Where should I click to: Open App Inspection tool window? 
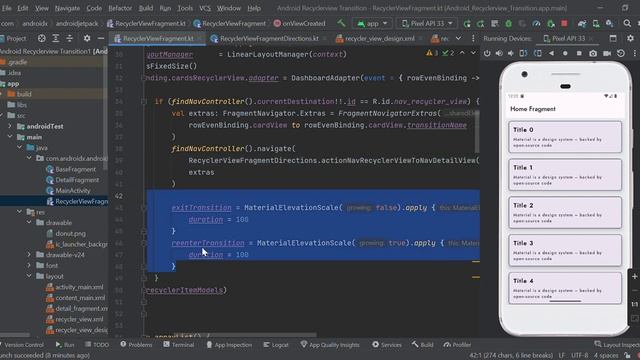[229, 345]
